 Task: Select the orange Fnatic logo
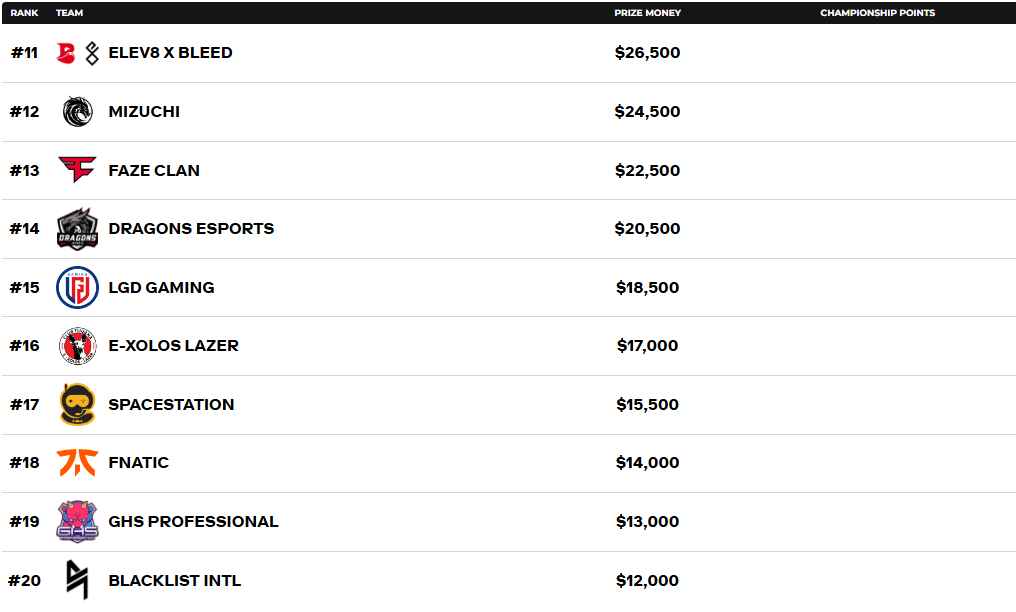point(77,463)
